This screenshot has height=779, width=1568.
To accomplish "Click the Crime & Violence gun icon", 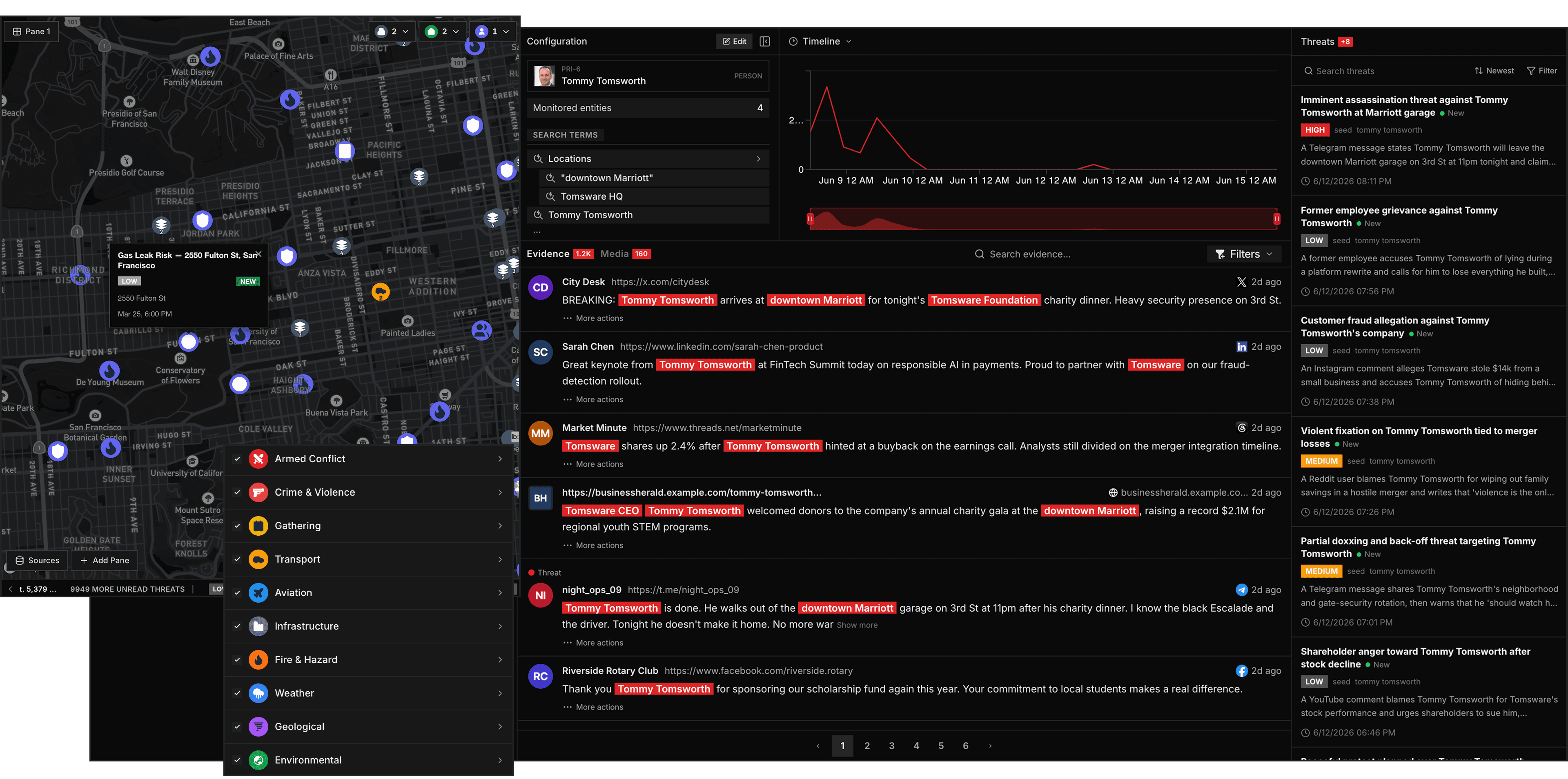I will coord(258,492).
